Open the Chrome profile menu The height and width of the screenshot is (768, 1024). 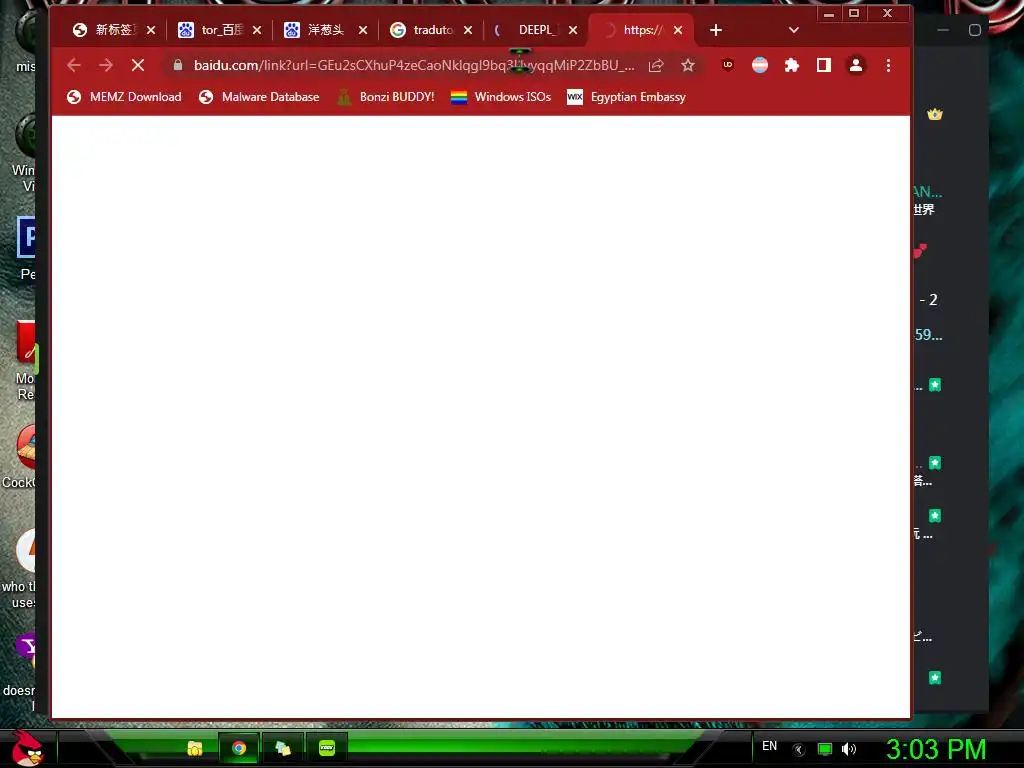coord(856,65)
